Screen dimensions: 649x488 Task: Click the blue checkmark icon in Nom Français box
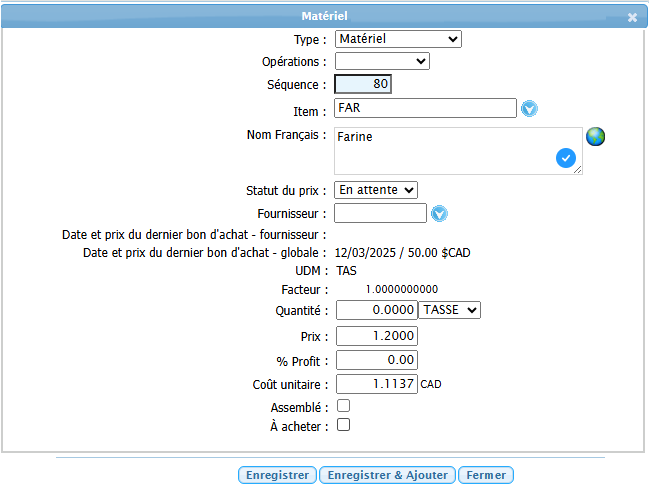566,158
